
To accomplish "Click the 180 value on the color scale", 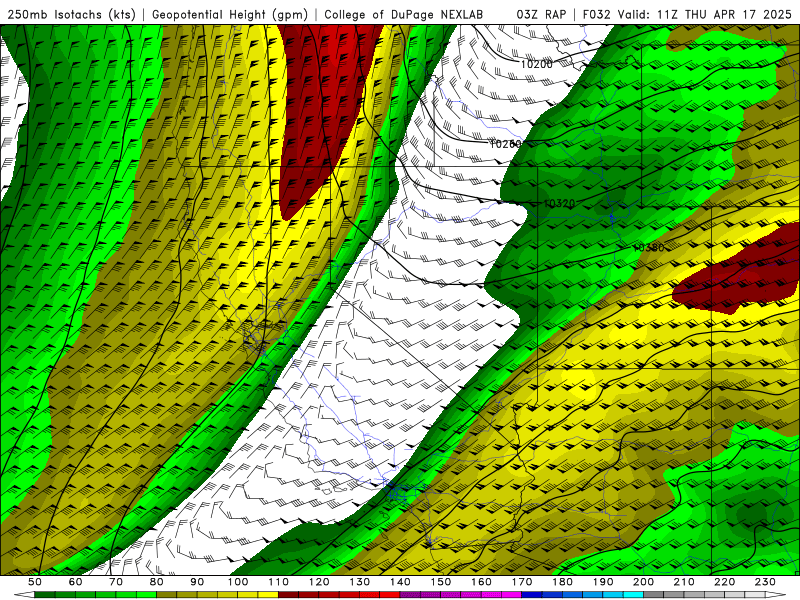I will pyautogui.click(x=562, y=582).
